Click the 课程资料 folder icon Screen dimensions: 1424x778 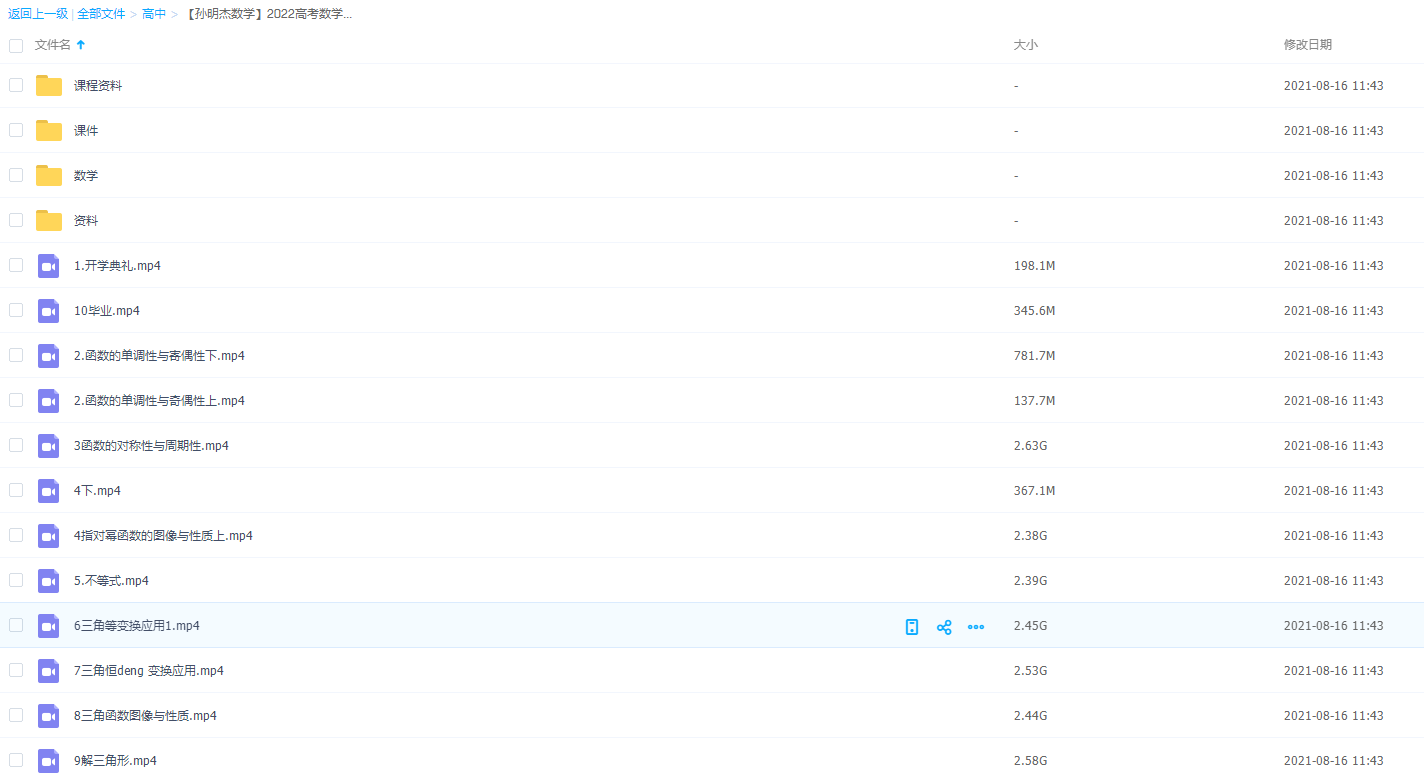[x=49, y=86]
